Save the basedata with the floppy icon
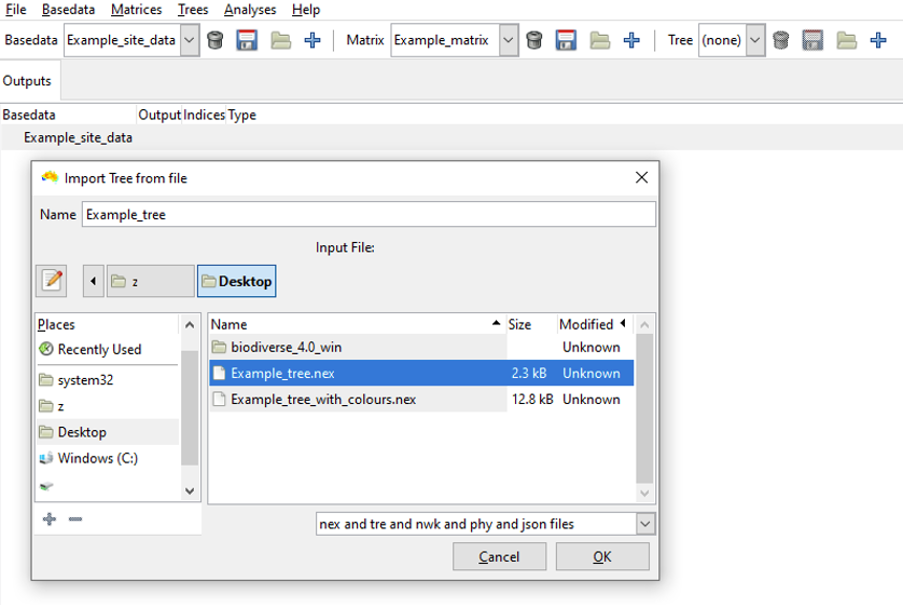The width and height of the screenshot is (904, 606). 247,40
